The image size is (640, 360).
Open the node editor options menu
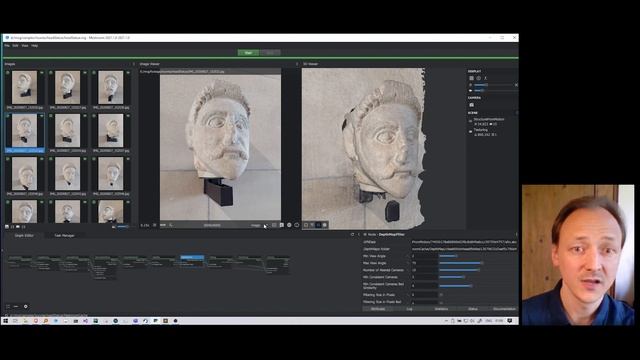(x=516, y=235)
